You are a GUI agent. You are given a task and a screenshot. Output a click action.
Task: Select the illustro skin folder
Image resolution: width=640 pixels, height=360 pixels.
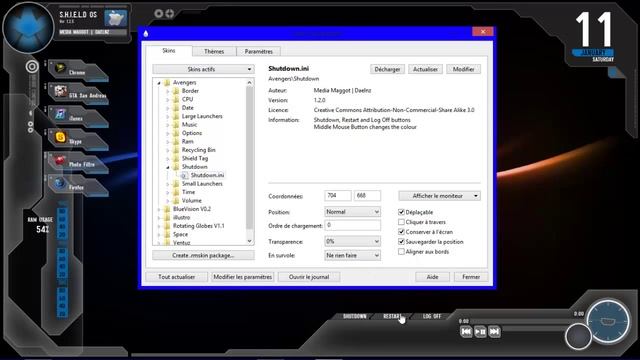[181, 218]
